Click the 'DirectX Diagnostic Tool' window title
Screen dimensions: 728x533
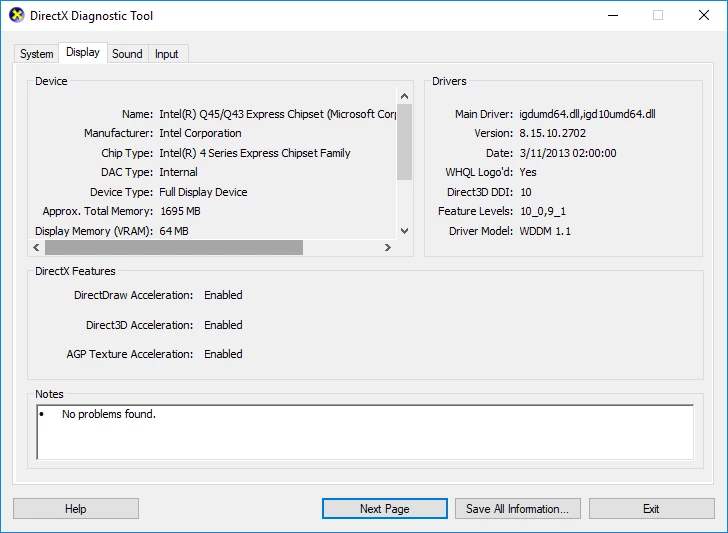pos(91,16)
